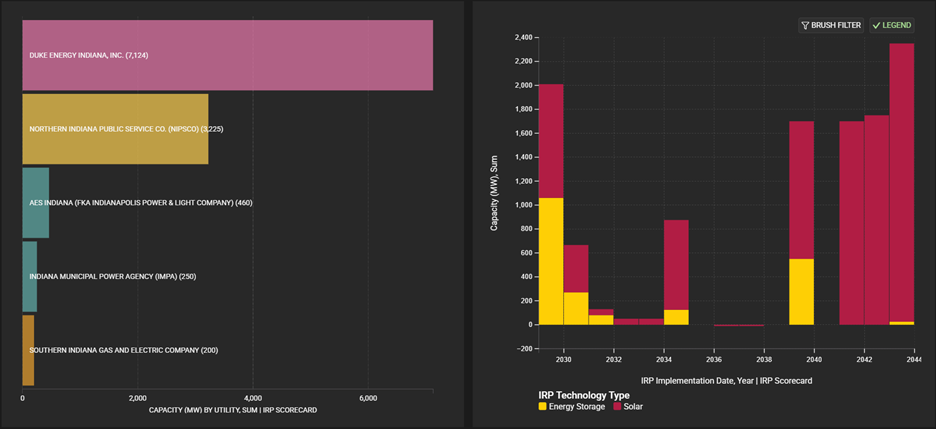Click the IRP Technology Type legend title

click(584, 395)
